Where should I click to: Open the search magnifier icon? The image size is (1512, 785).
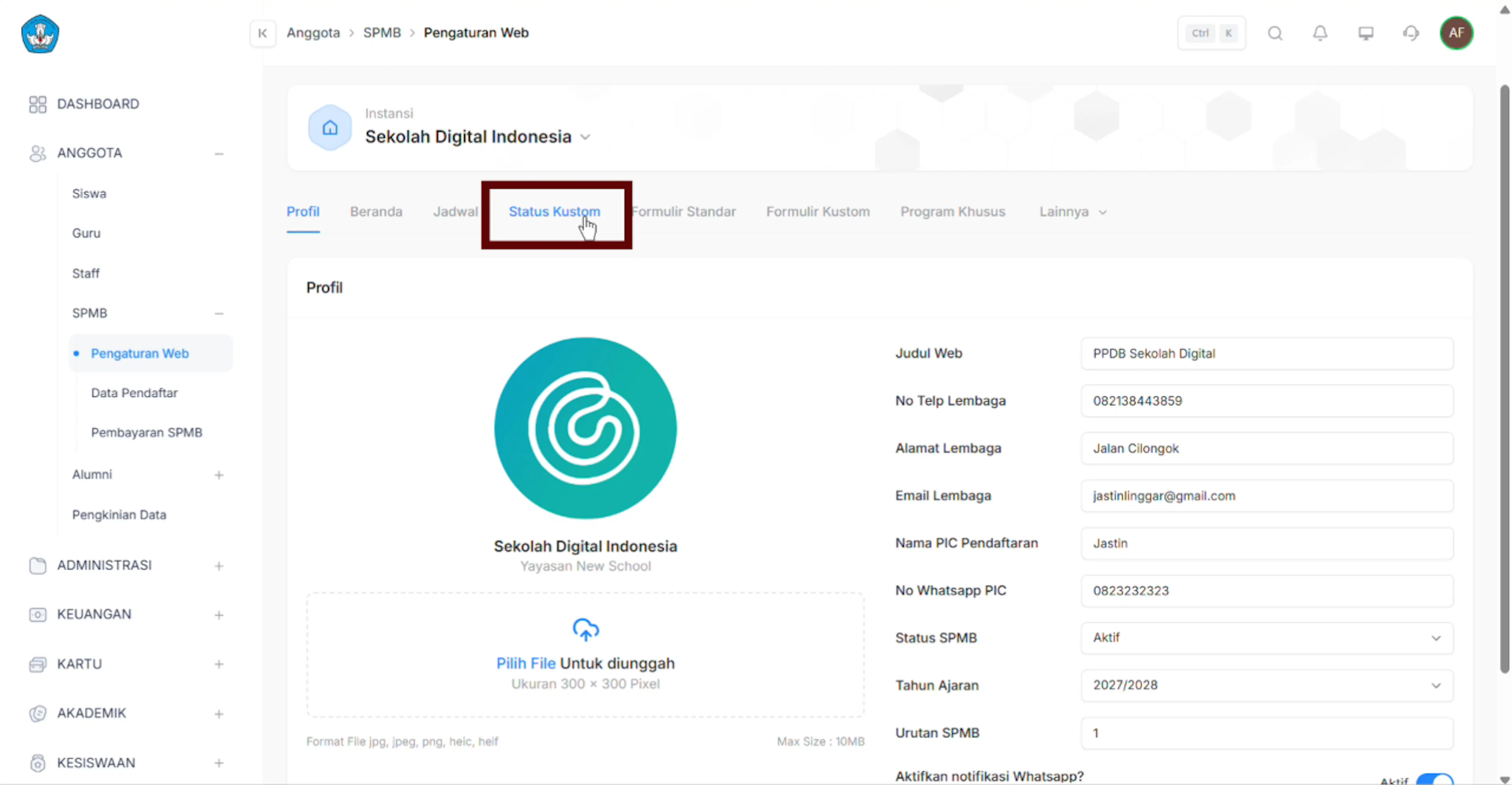(1275, 33)
